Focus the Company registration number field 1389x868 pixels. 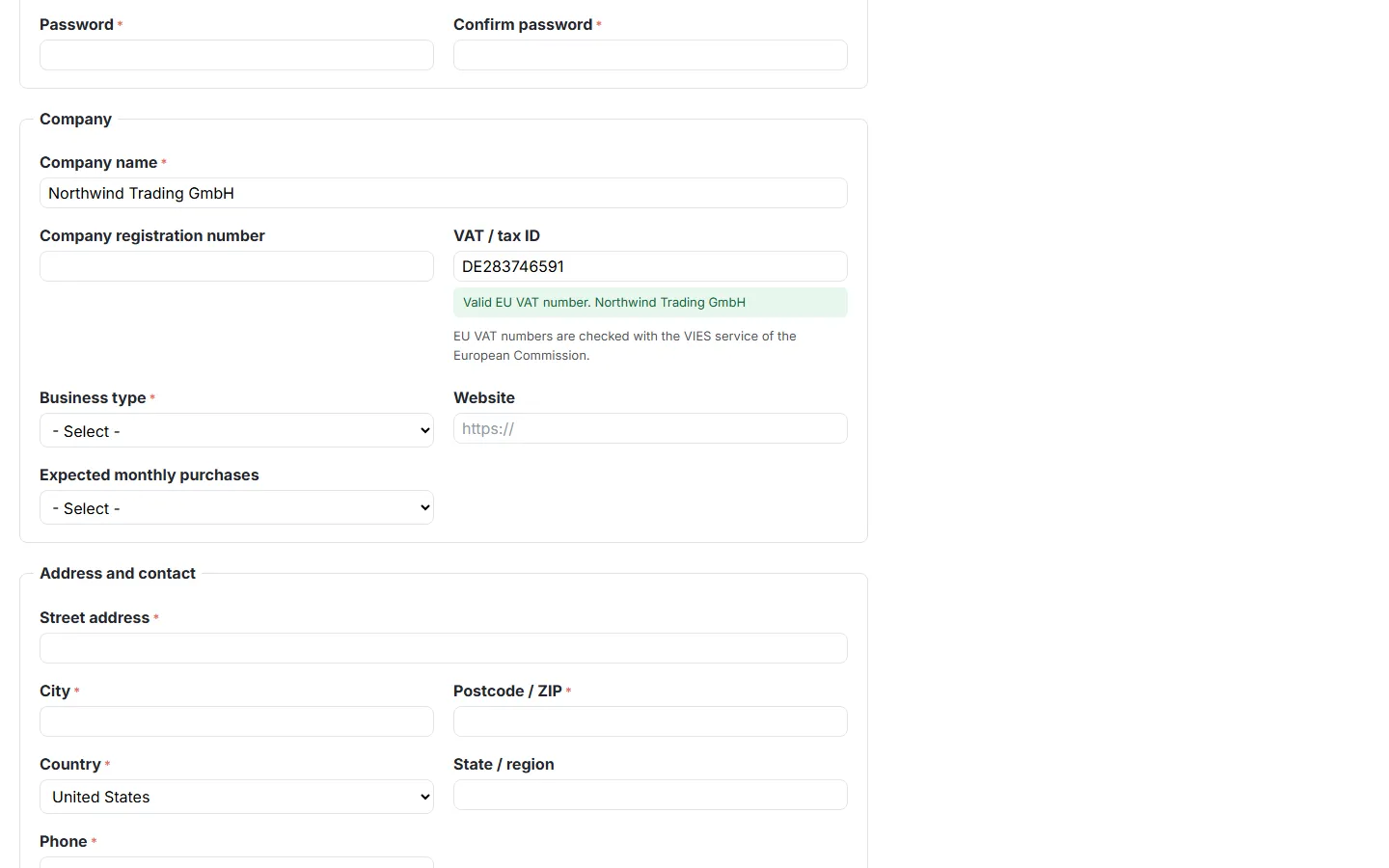point(236,266)
